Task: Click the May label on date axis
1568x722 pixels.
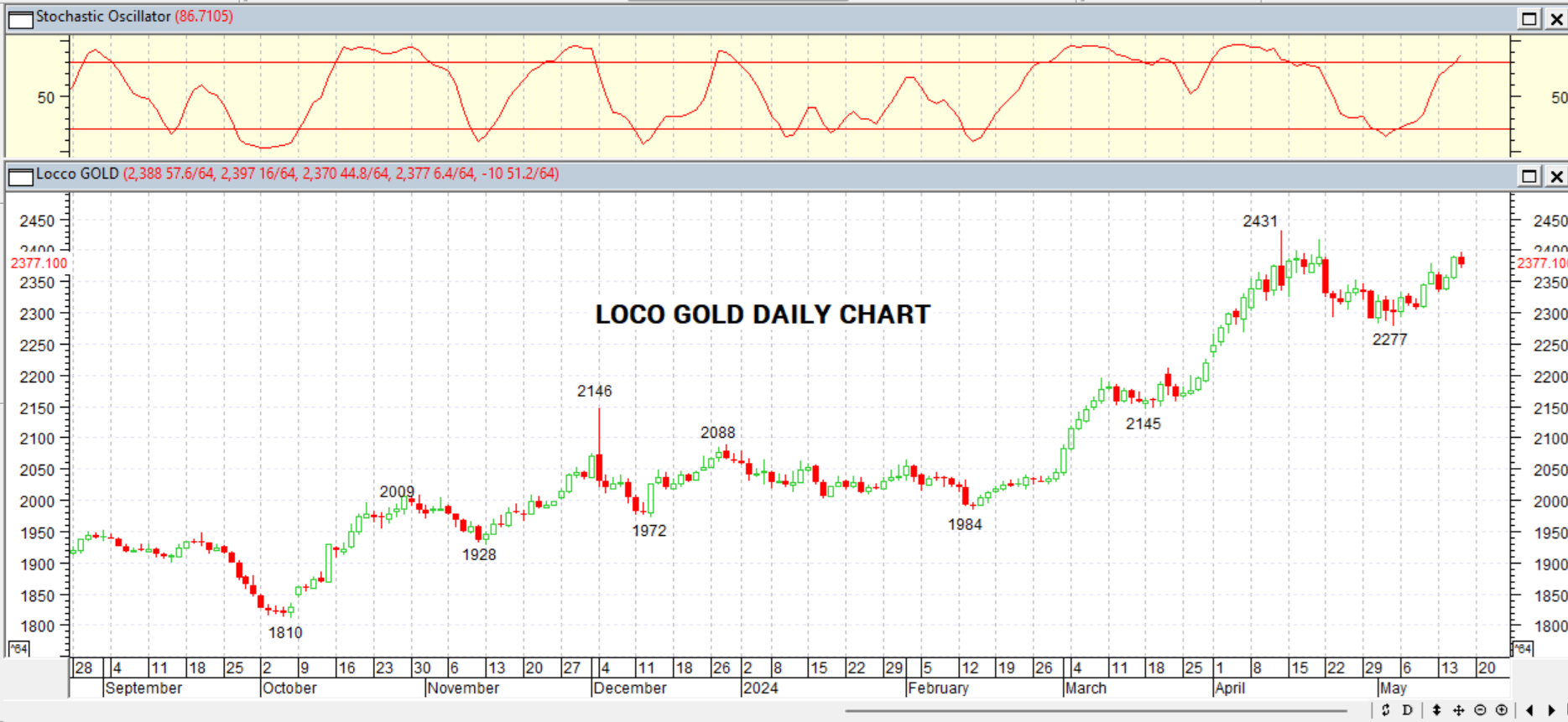Action: click(1393, 688)
